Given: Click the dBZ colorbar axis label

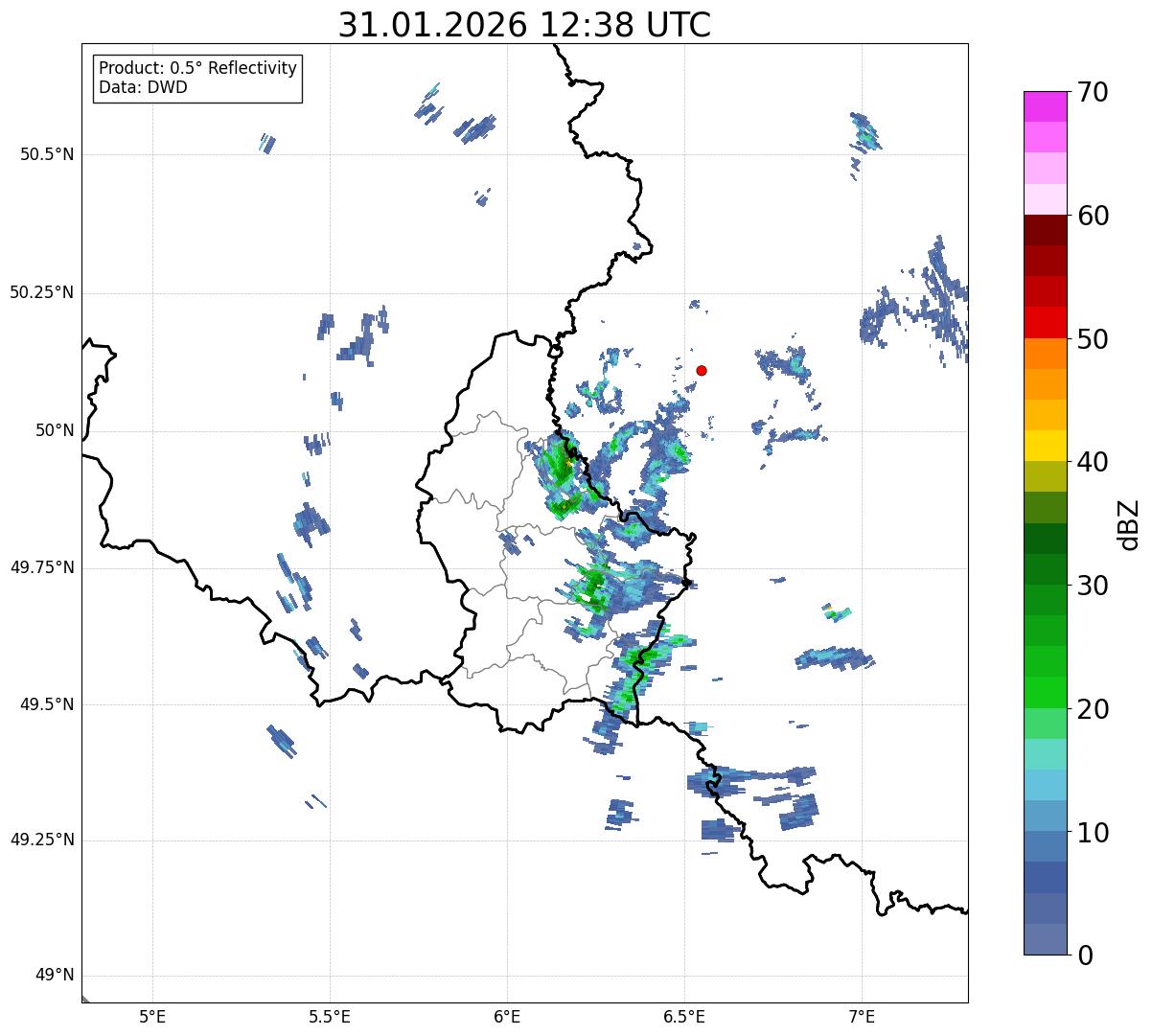Looking at the screenshot, I should click(x=1129, y=524).
